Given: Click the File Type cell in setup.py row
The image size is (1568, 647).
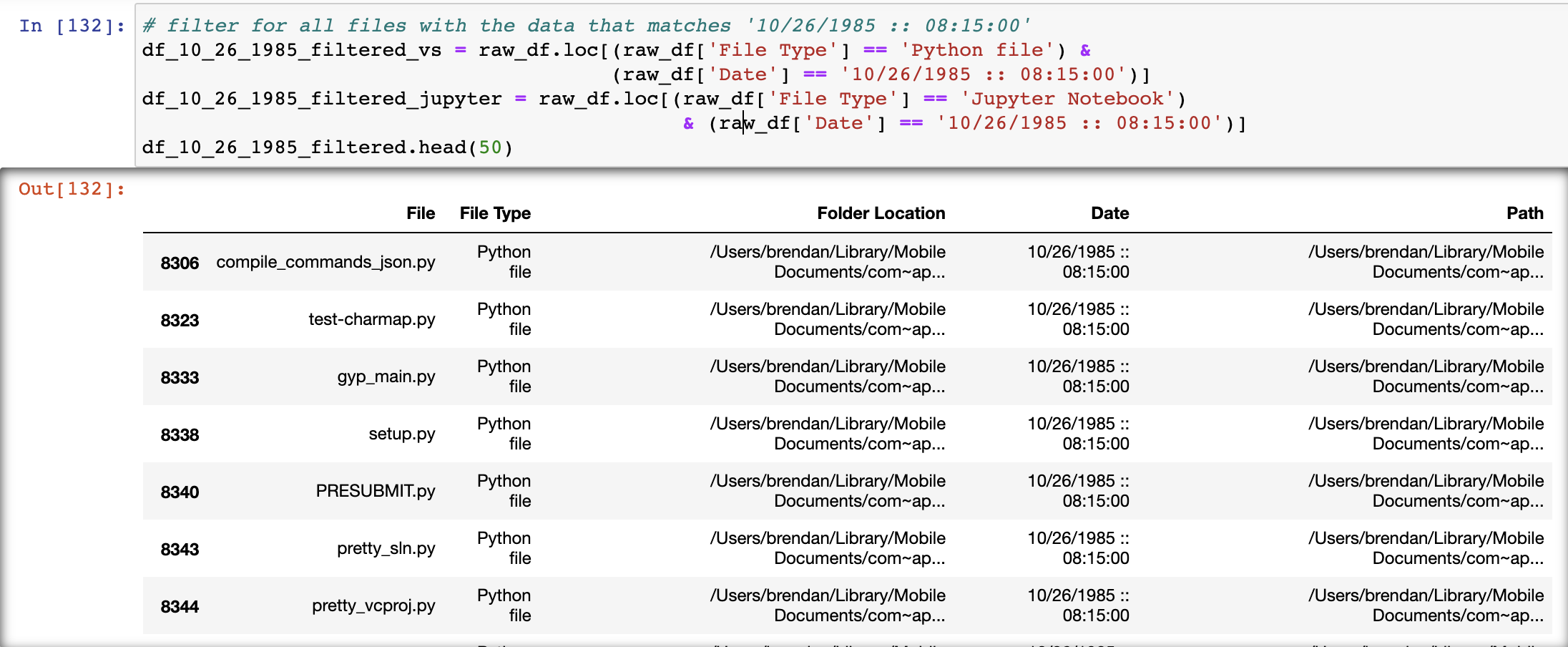Looking at the screenshot, I should 504,434.
